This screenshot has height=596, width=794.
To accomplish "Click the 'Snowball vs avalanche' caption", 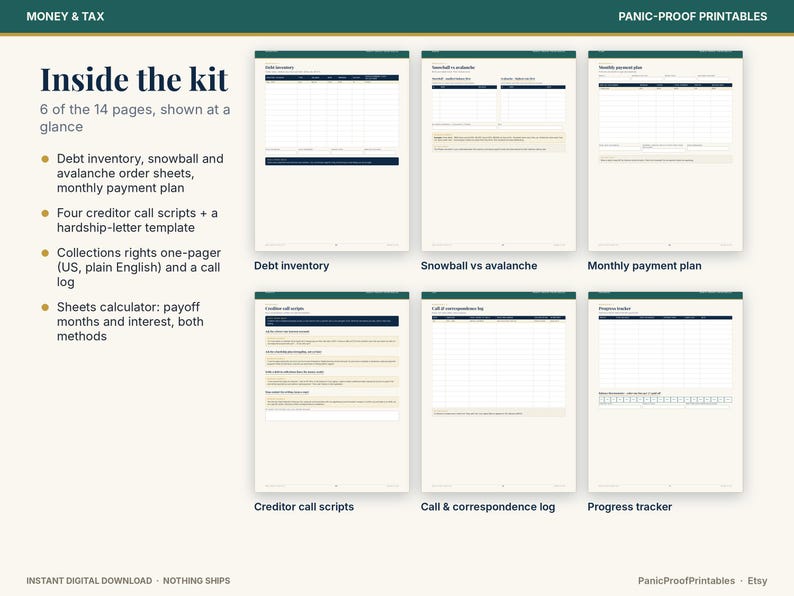I will (x=479, y=266).
